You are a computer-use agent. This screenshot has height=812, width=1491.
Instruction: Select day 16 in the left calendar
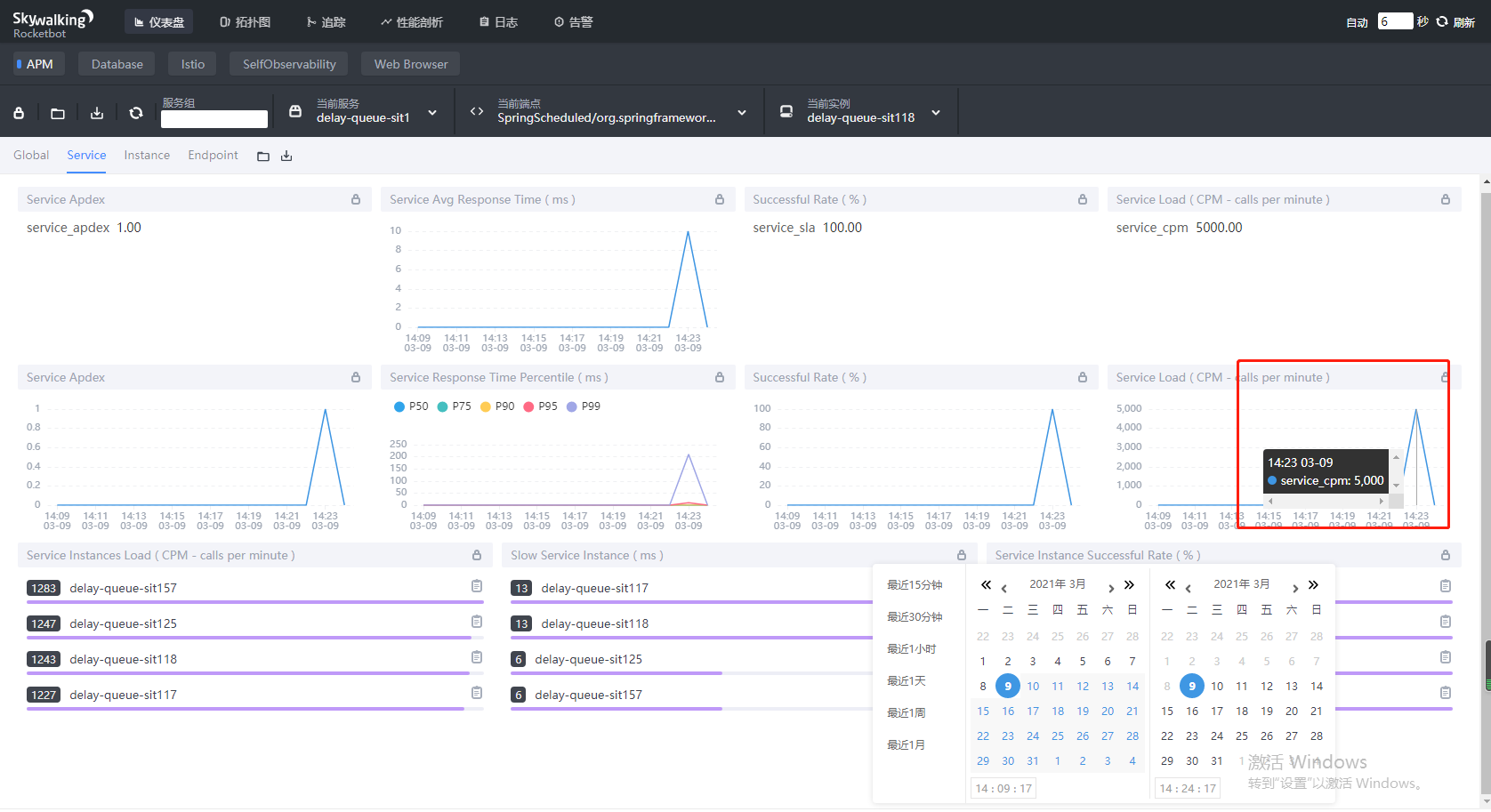coord(1008,711)
